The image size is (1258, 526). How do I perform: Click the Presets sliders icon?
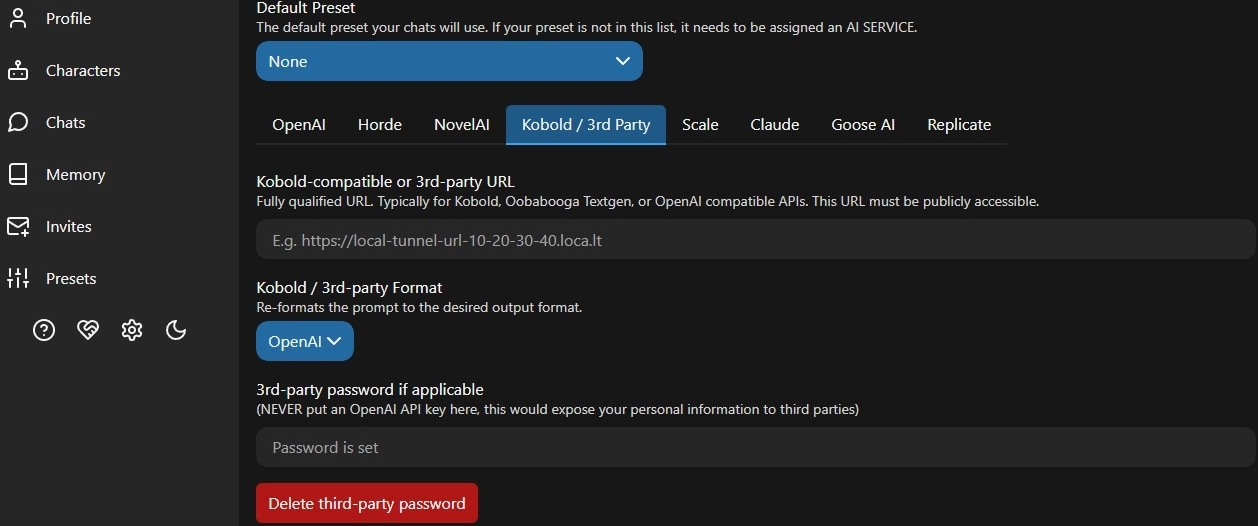click(18, 278)
